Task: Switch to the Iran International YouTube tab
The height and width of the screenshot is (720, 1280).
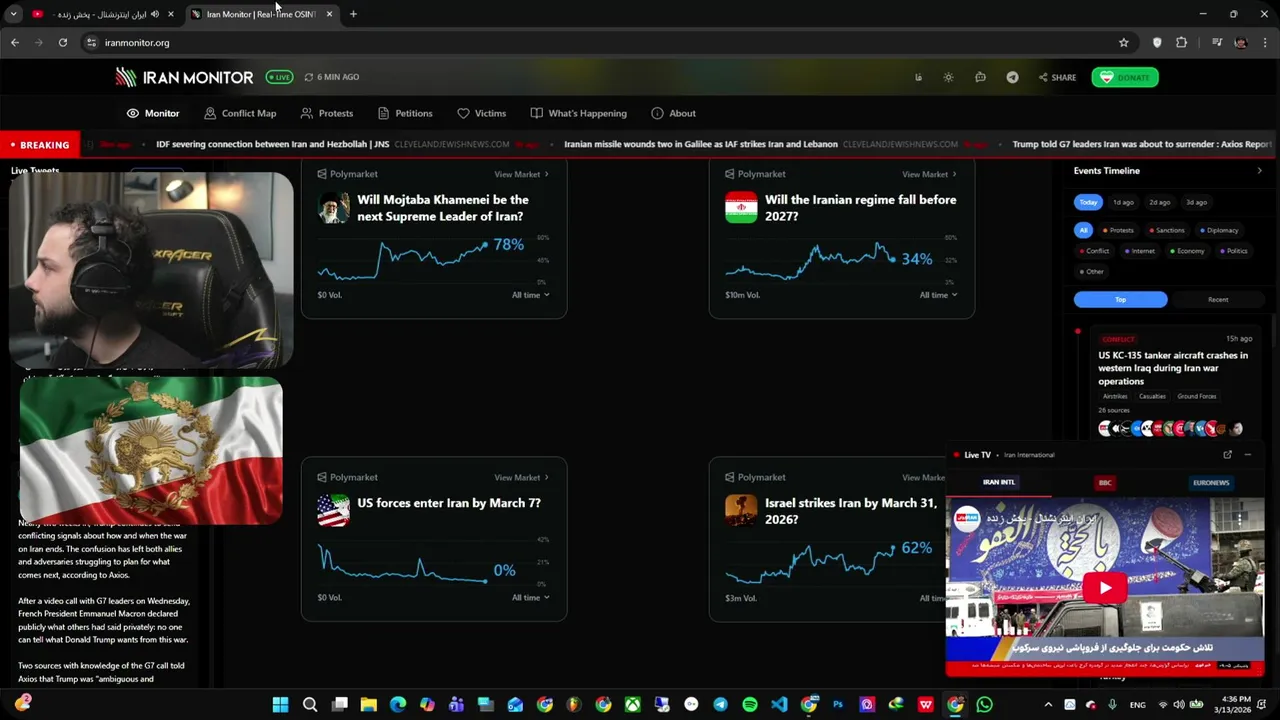Action: coord(100,14)
